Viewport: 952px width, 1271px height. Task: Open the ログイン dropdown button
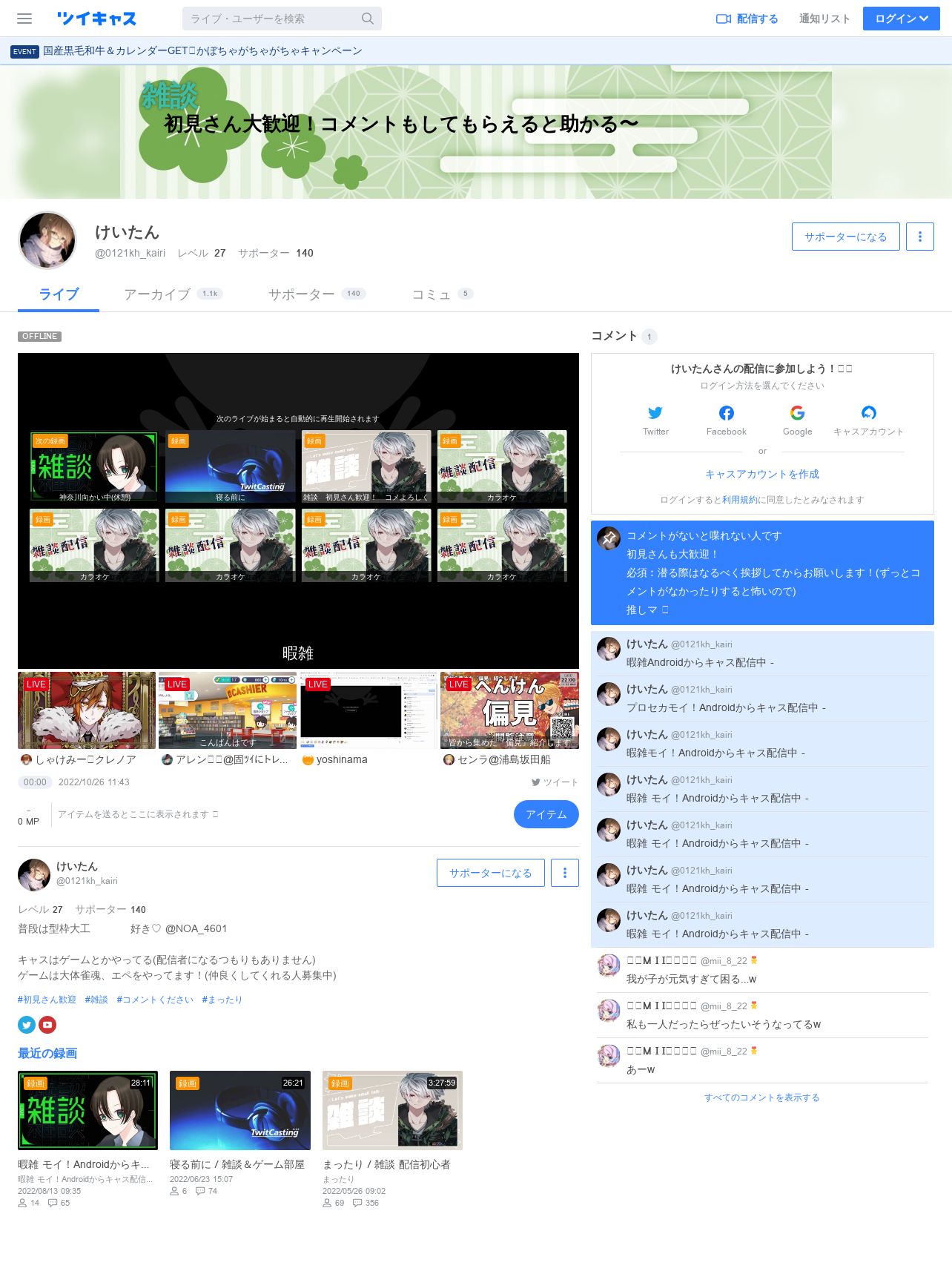(x=902, y=19)
